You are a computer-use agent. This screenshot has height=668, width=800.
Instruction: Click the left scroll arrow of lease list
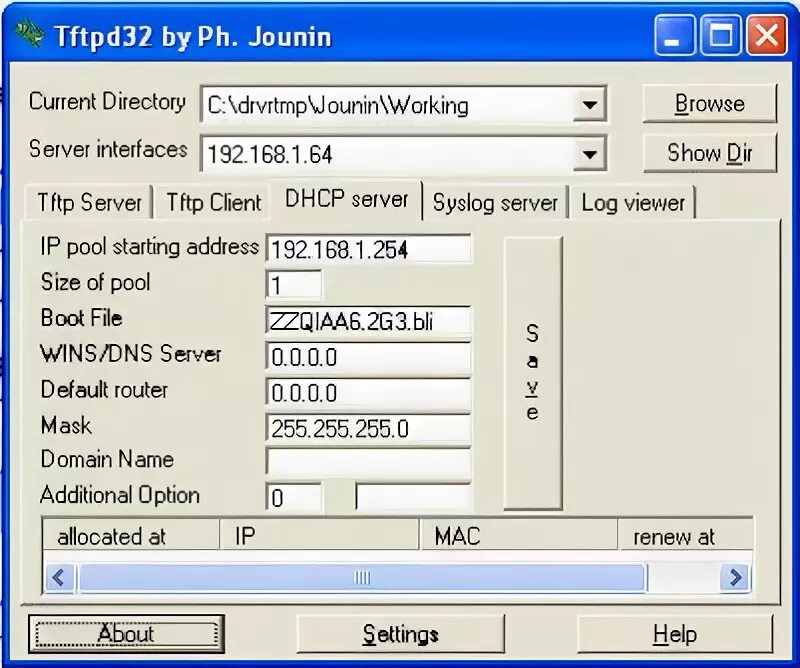pos(59,578)
